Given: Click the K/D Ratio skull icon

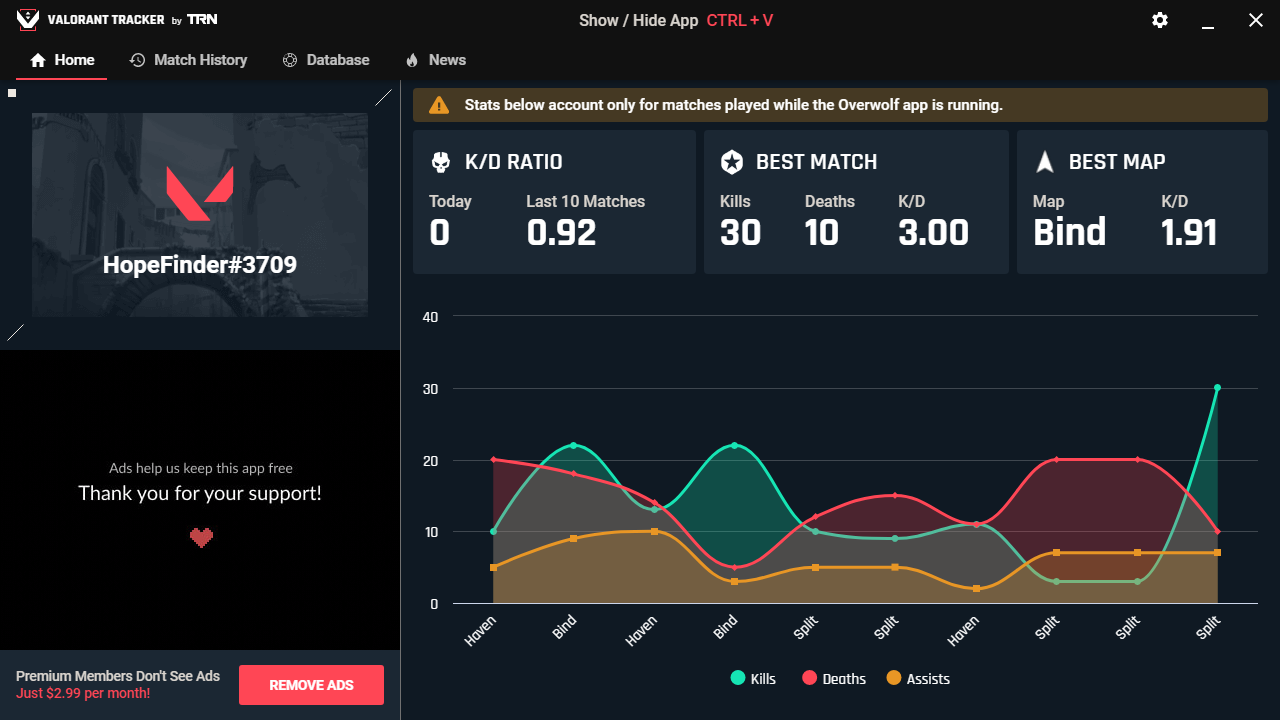Looking at the screenshot, I should pos(440,162).
